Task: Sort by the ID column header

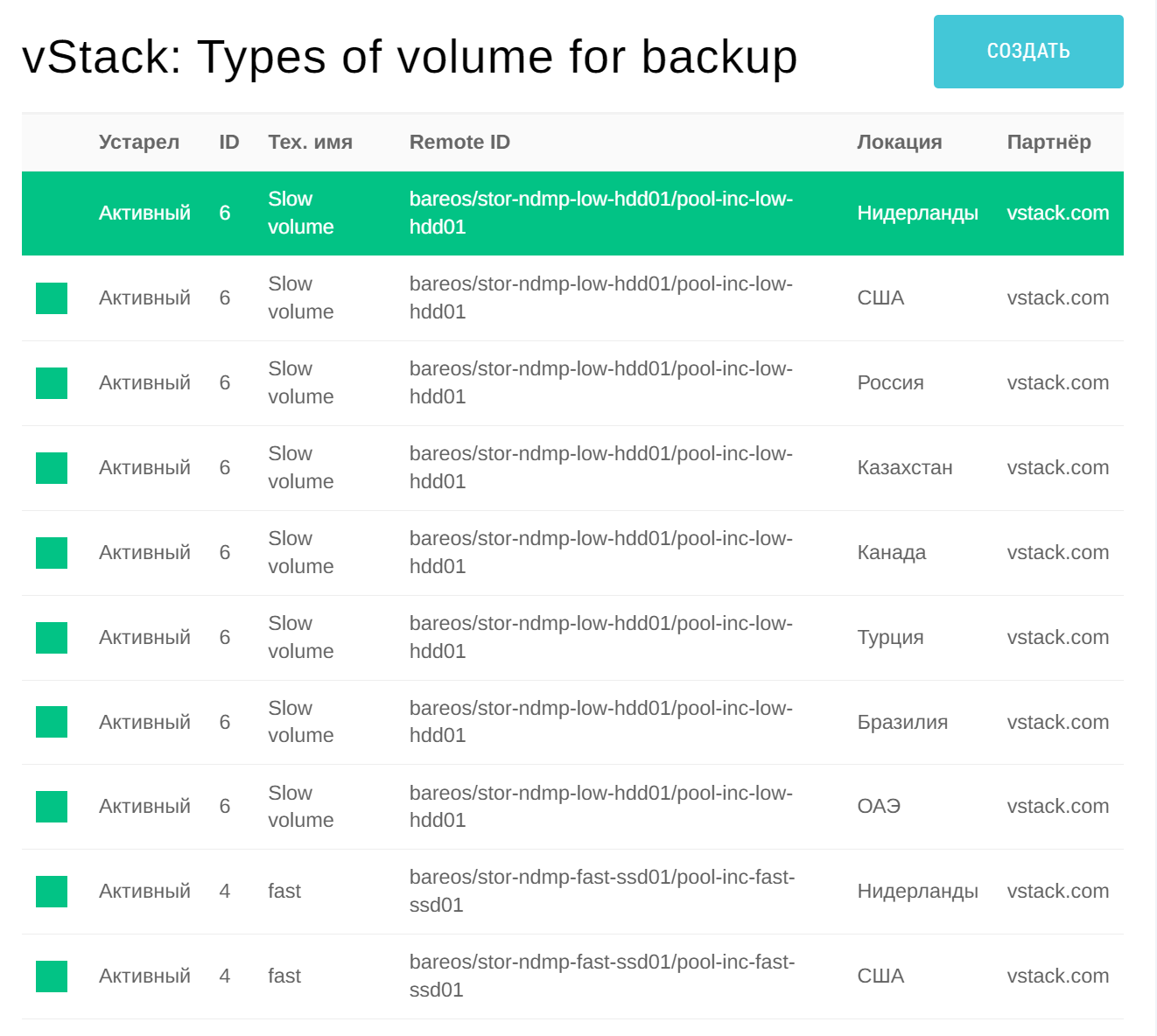Action: (x=229, y=142)
